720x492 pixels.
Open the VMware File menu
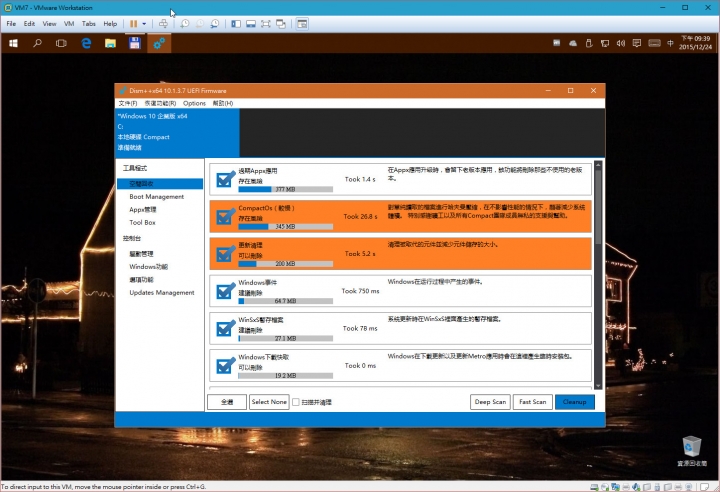pyautogui.click(x=11, y=24)
